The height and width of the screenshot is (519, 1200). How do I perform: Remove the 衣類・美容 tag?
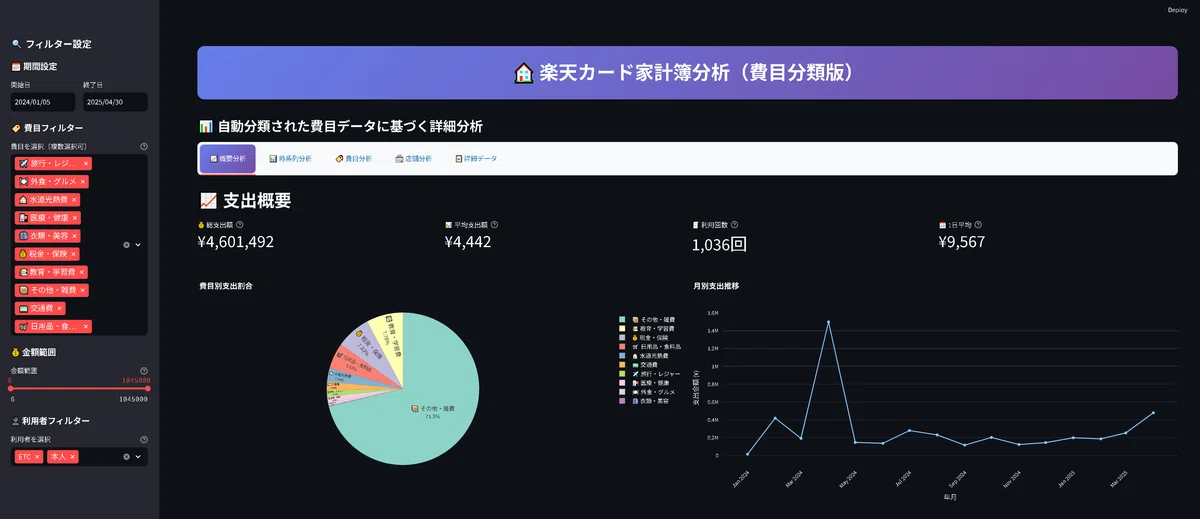click(x=74, y=235)
